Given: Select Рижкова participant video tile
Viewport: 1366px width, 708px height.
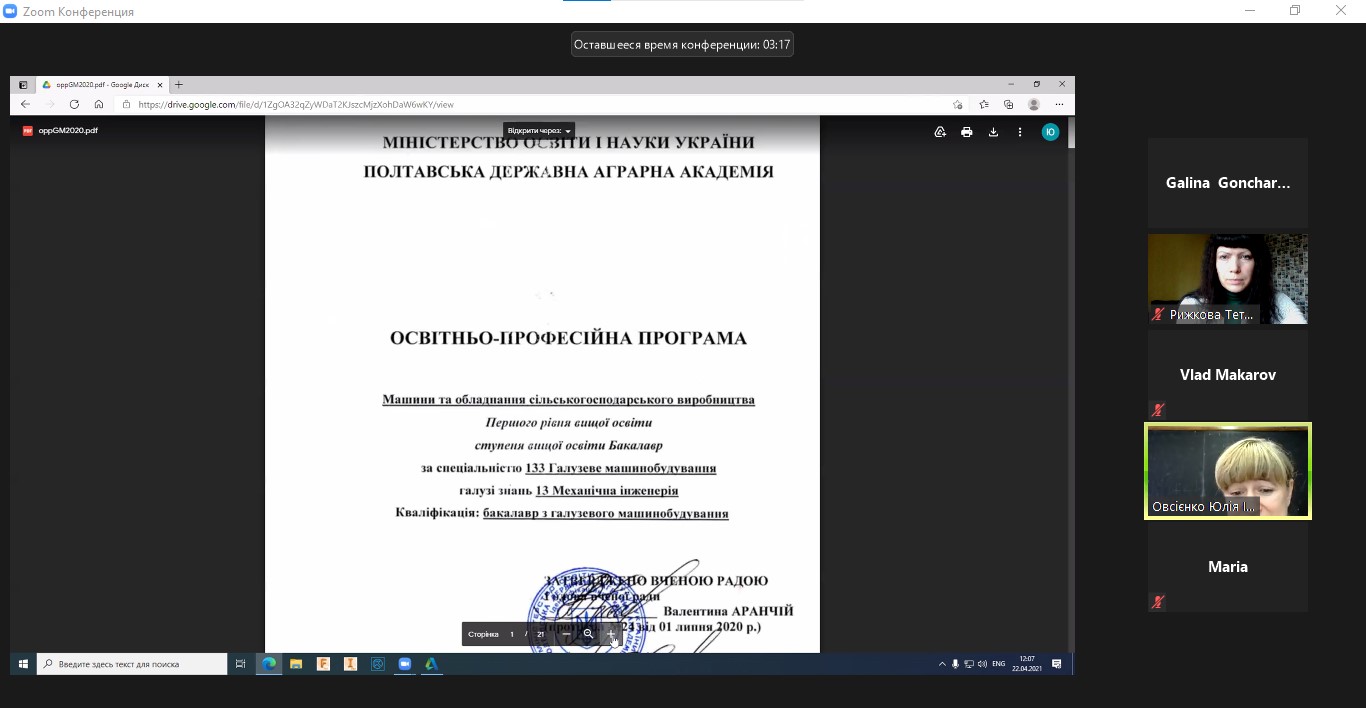Looking at the screenshot, I should pos(1228,279).
